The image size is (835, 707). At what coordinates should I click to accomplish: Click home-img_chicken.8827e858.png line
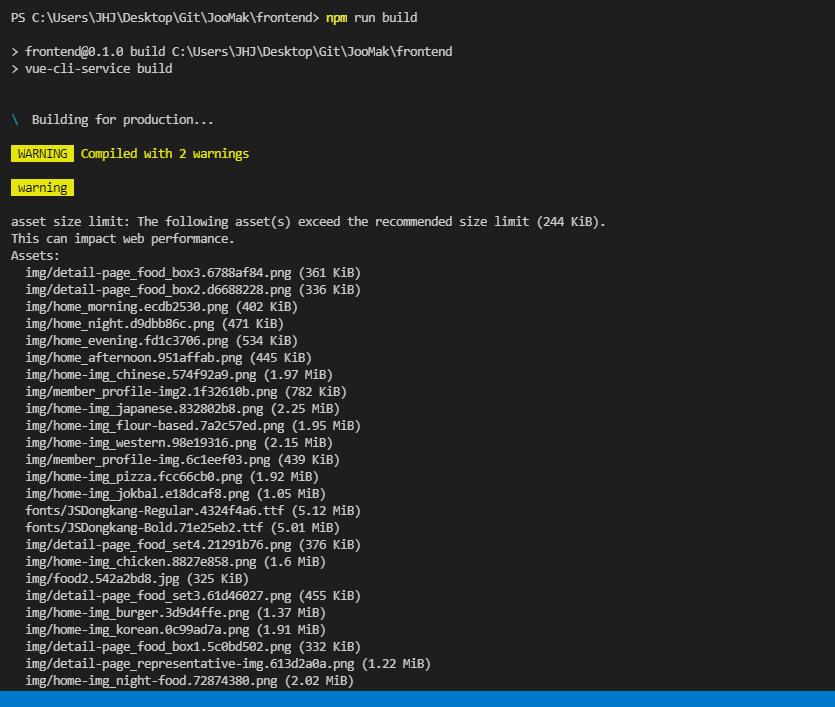tap(175, 562)
